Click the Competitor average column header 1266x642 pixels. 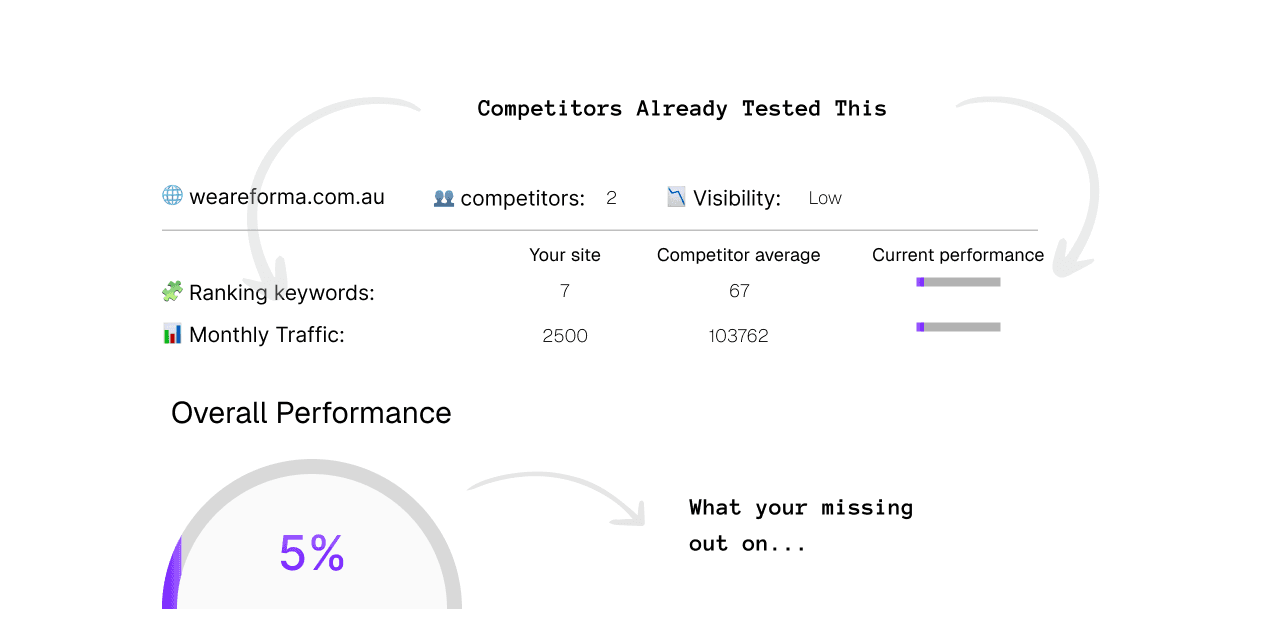pos(738,255)
